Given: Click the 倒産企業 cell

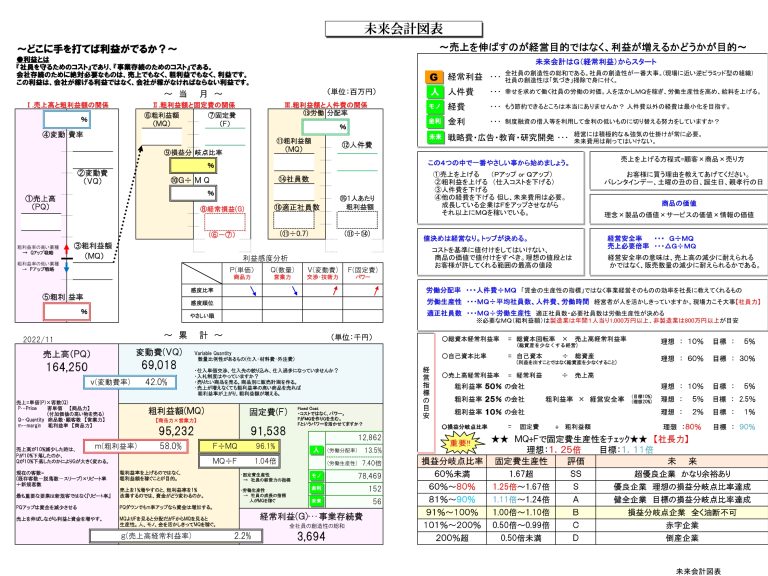Looking at the screenshot, I should [682, 538].
